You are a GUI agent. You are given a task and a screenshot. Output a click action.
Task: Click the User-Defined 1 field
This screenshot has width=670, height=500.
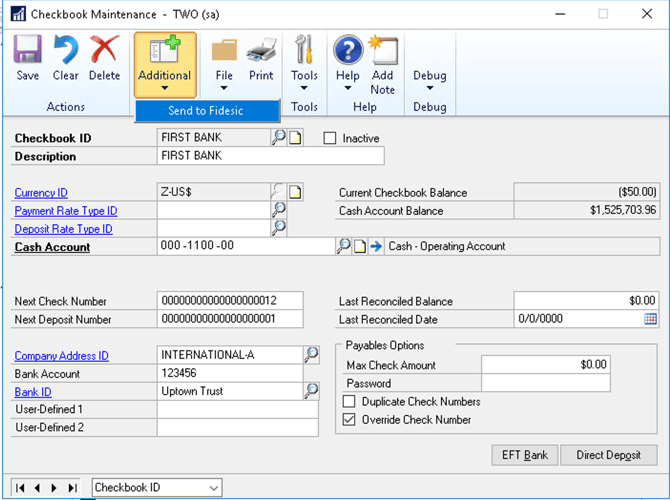click(238, 409)
